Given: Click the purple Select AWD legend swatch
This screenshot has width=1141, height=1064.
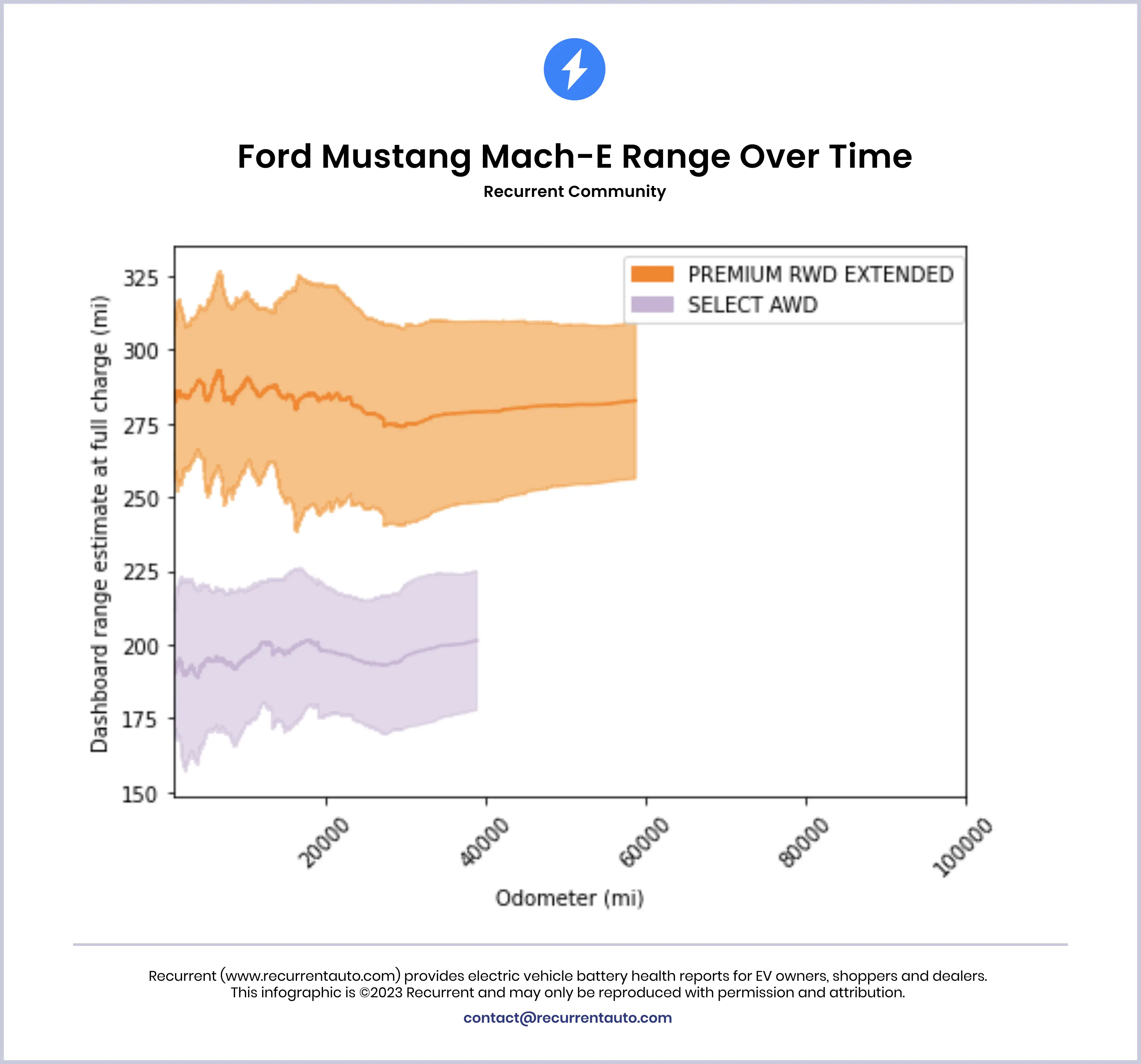Looking at the screenshot, I should click(652, 305).
